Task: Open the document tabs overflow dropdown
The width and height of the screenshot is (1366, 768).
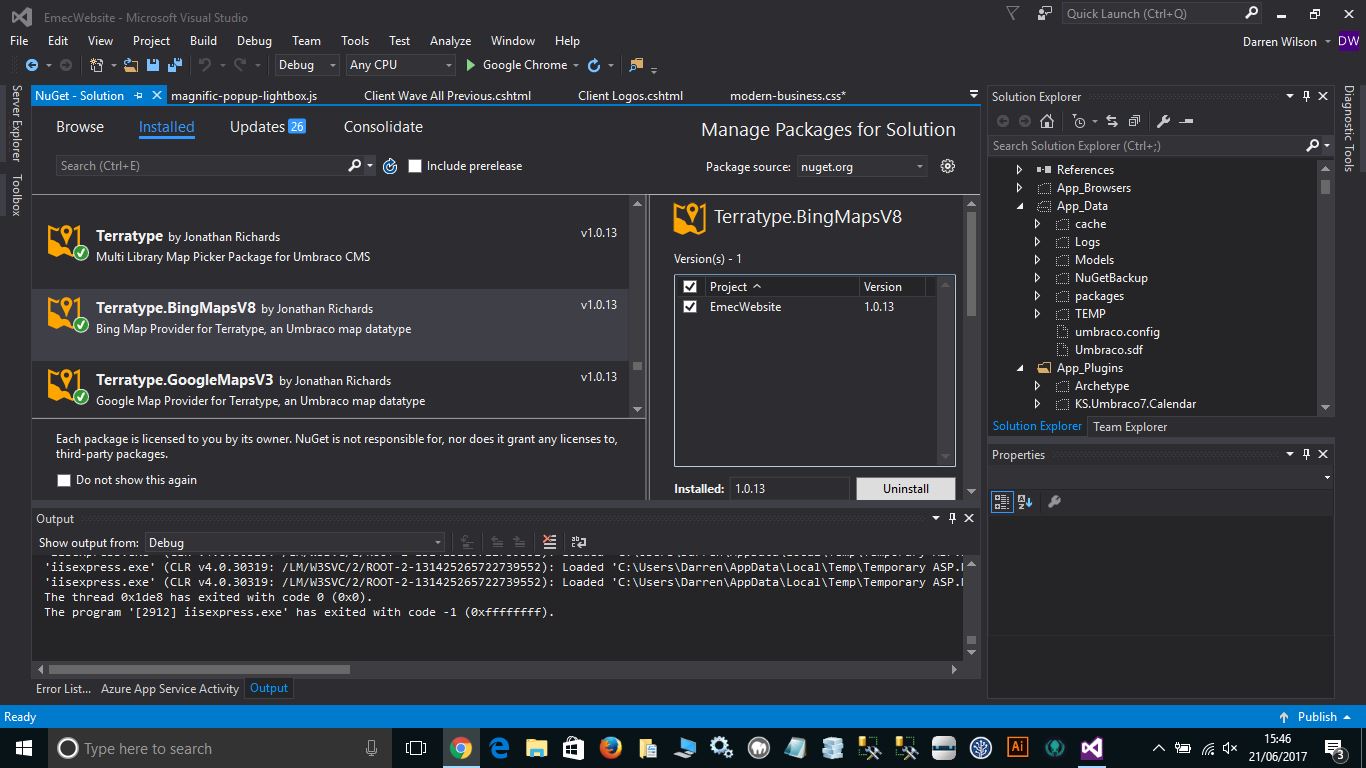Action: coord(974,95)
